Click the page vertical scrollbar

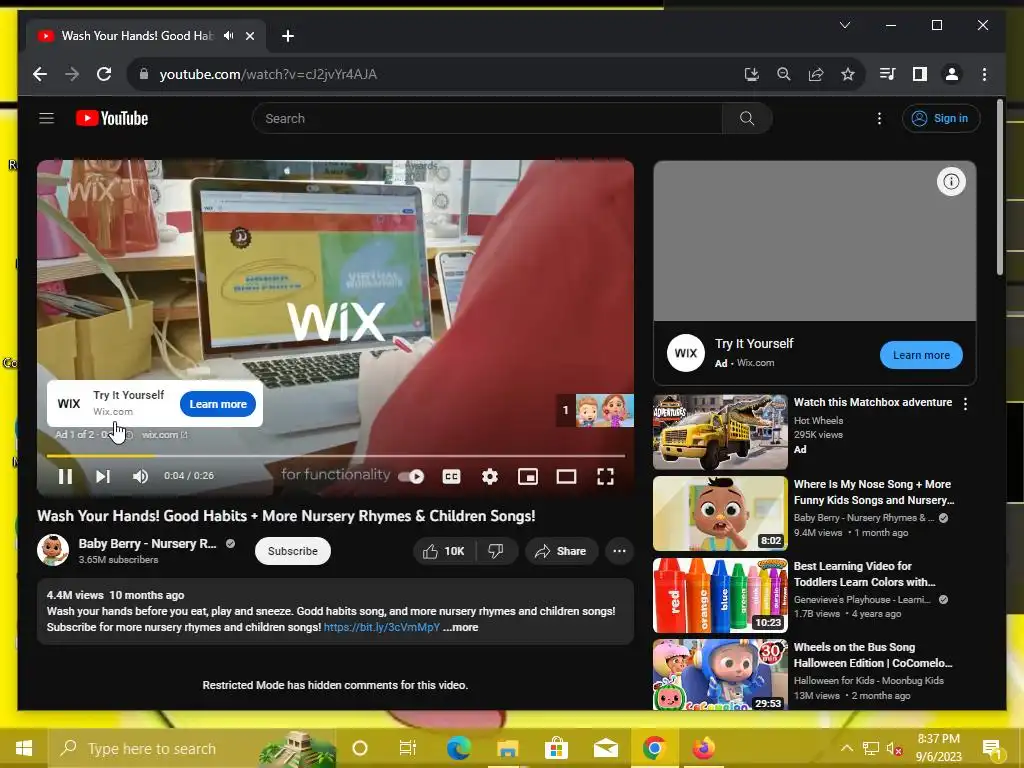pyautogui.click(x=1000, y=187)
